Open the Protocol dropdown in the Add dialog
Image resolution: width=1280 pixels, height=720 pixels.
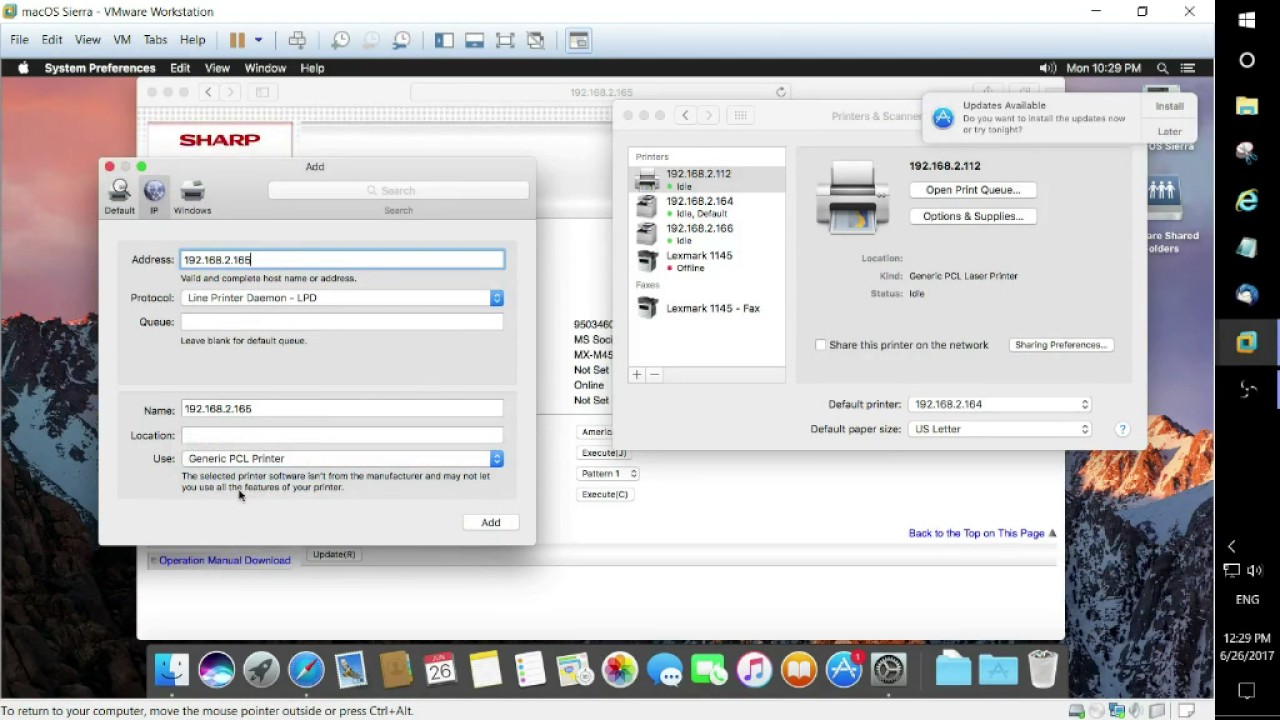(x=342, y=298)
